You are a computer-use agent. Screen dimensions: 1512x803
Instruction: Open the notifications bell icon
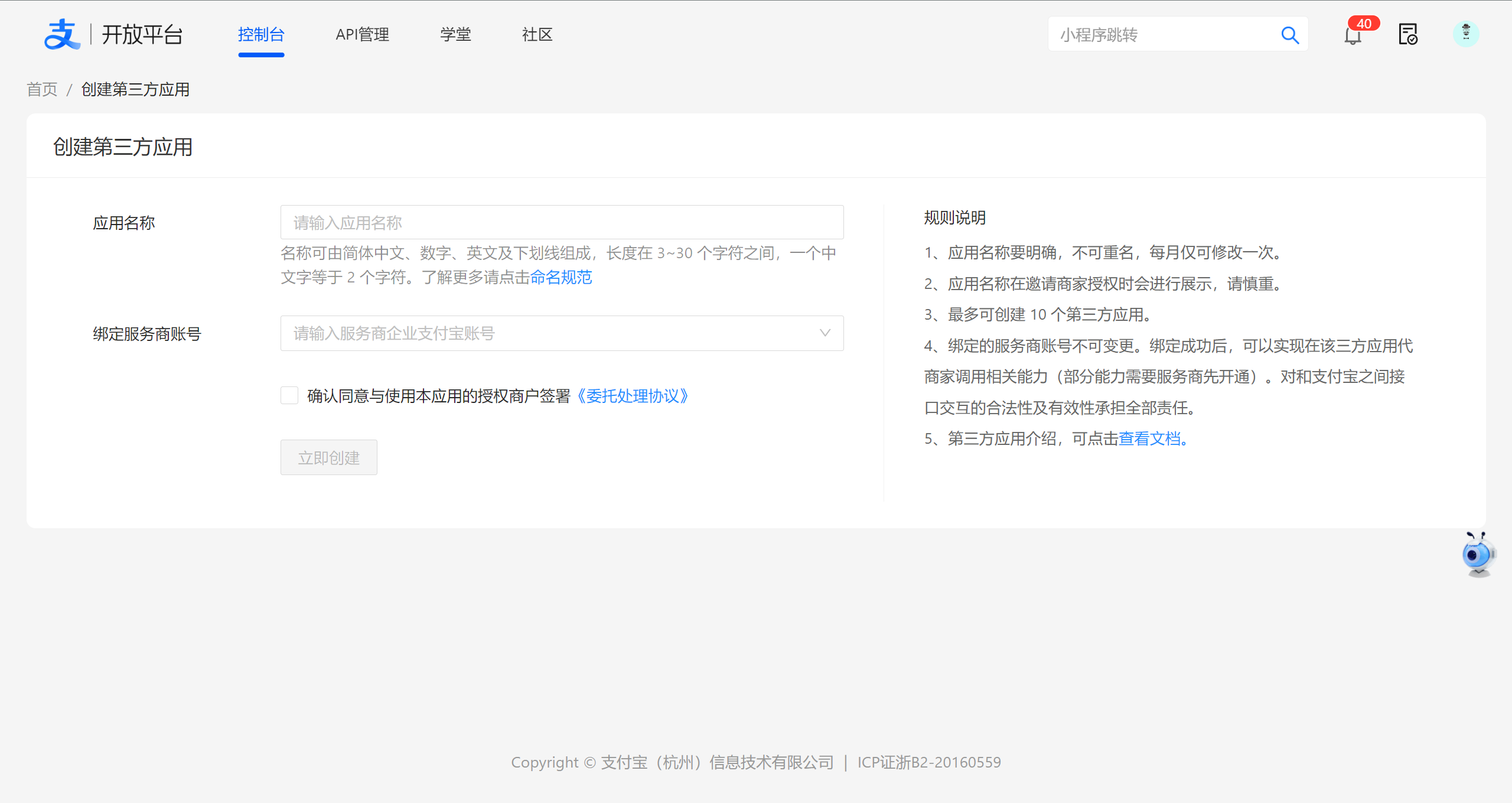tap(1352, 35)
